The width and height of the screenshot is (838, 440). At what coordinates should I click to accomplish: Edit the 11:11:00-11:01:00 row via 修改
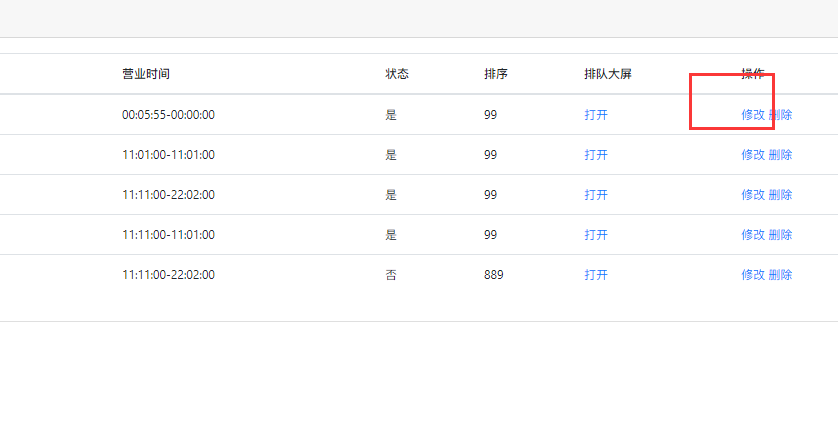tap(753, 235)
